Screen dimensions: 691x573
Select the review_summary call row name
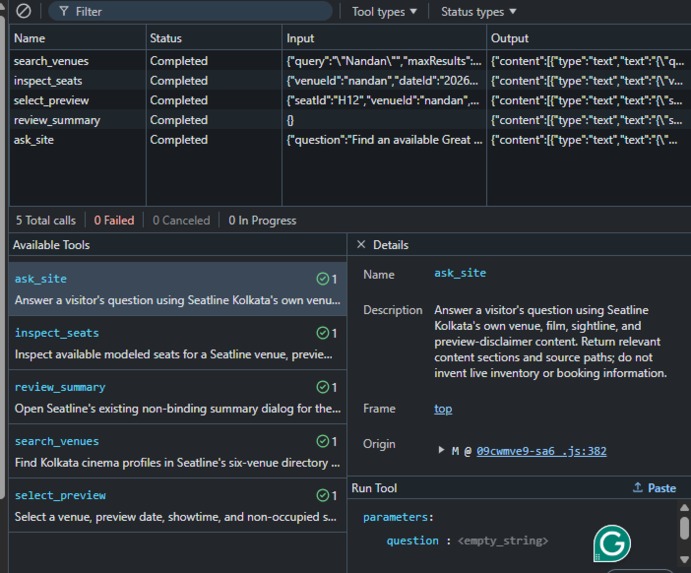[x=57, y=120]
